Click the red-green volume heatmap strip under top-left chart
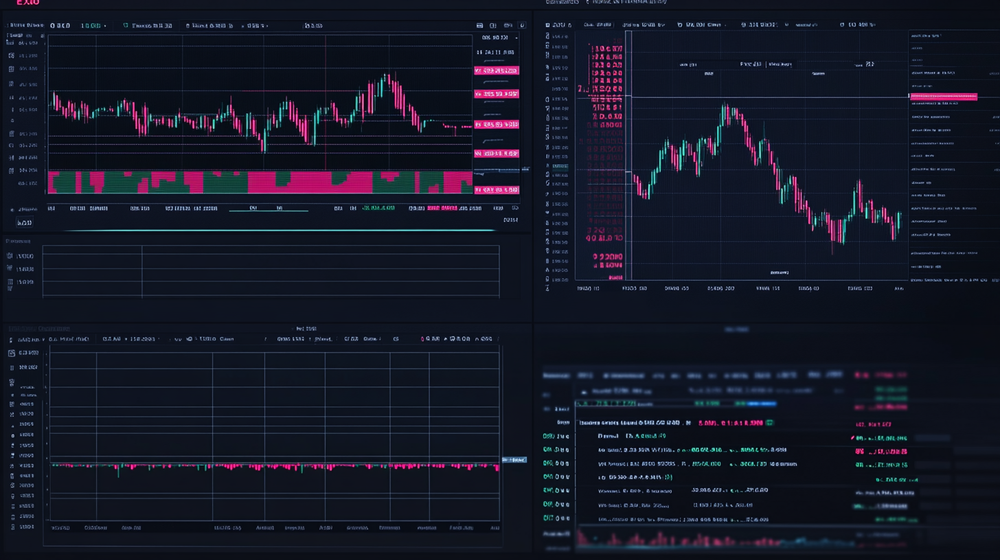 [x=260, y=182]
